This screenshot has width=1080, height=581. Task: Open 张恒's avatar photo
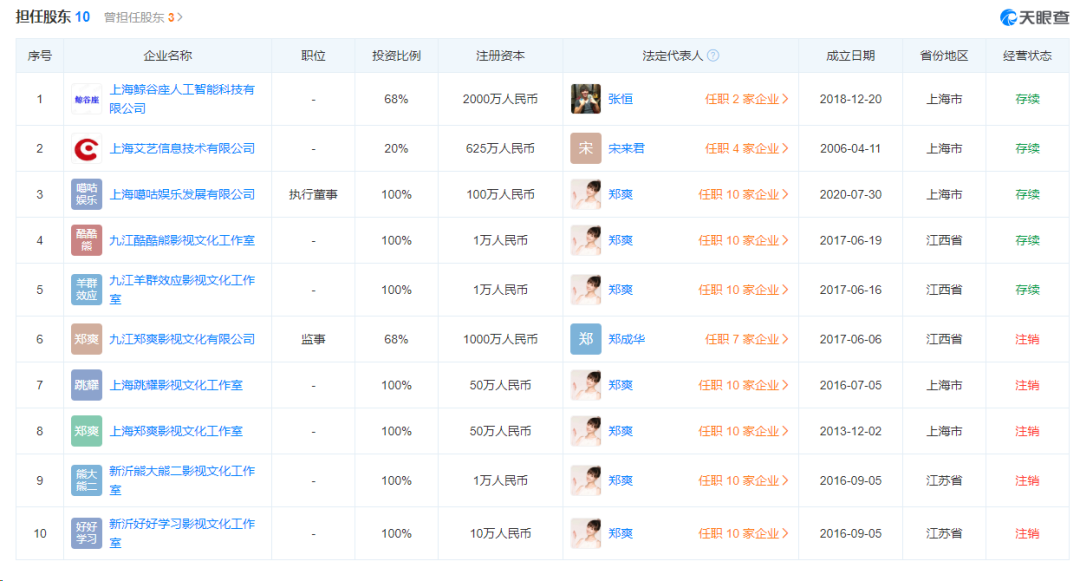[585, 99]
